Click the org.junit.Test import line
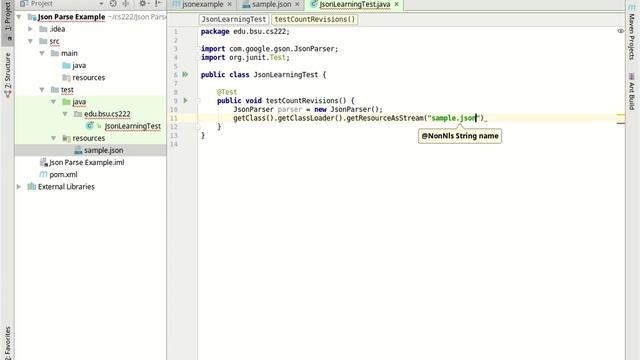 tap(245, 58)
